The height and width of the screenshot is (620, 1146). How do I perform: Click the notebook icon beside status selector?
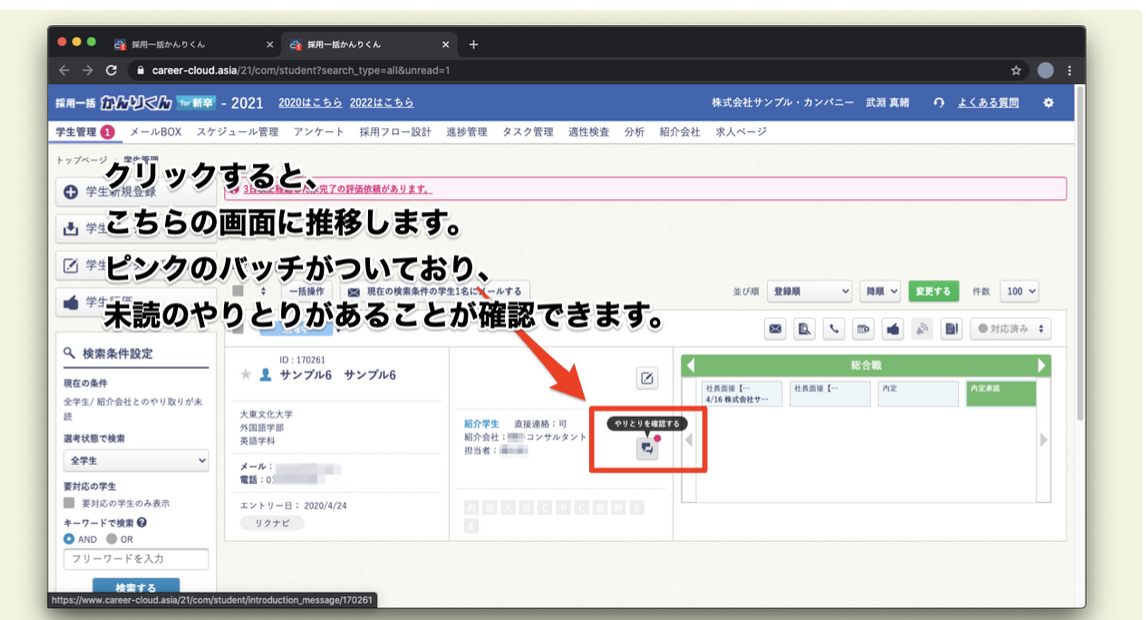click(952, 329)
